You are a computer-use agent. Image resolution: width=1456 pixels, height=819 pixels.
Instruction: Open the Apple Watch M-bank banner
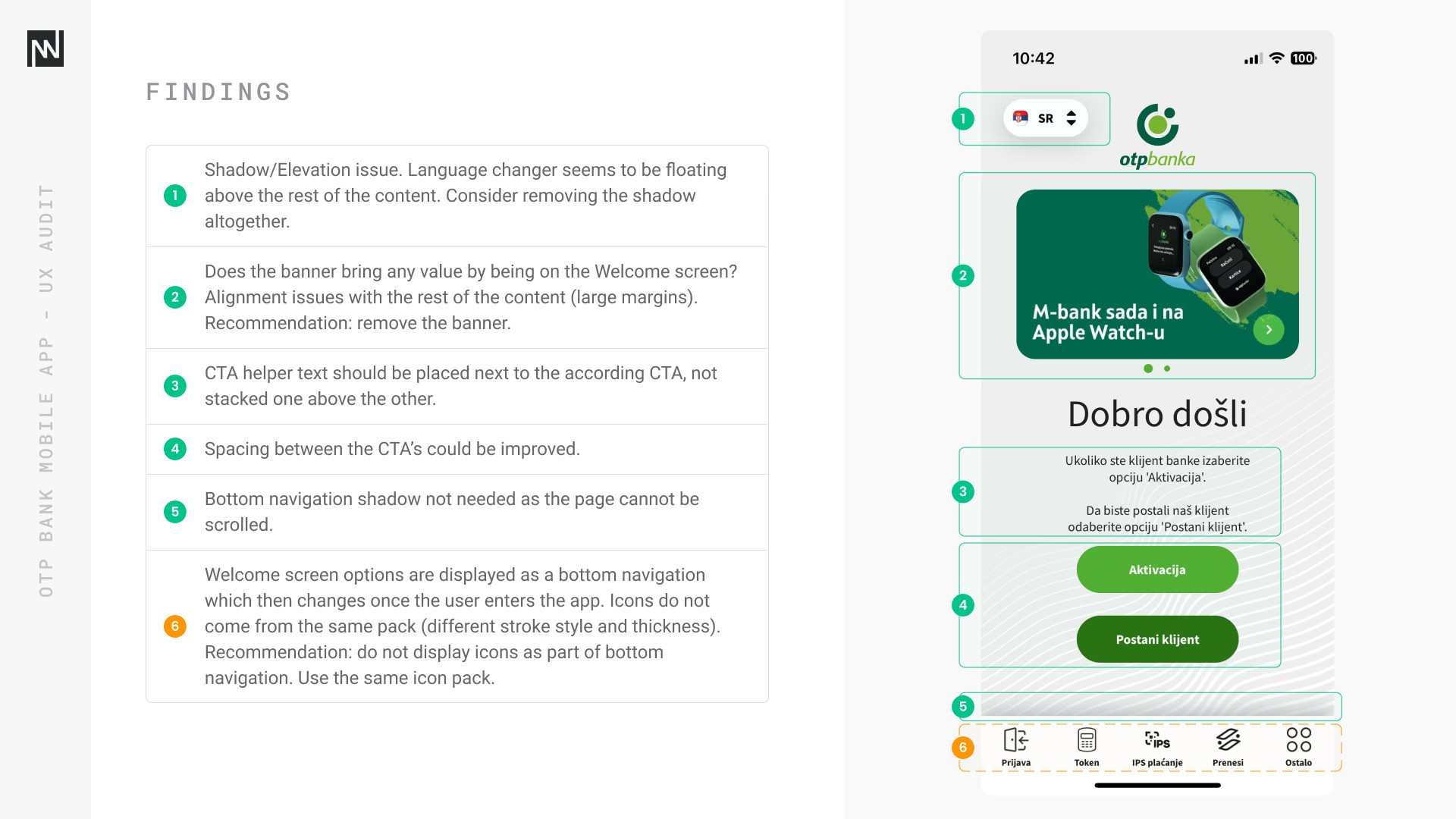(1157, 275)
